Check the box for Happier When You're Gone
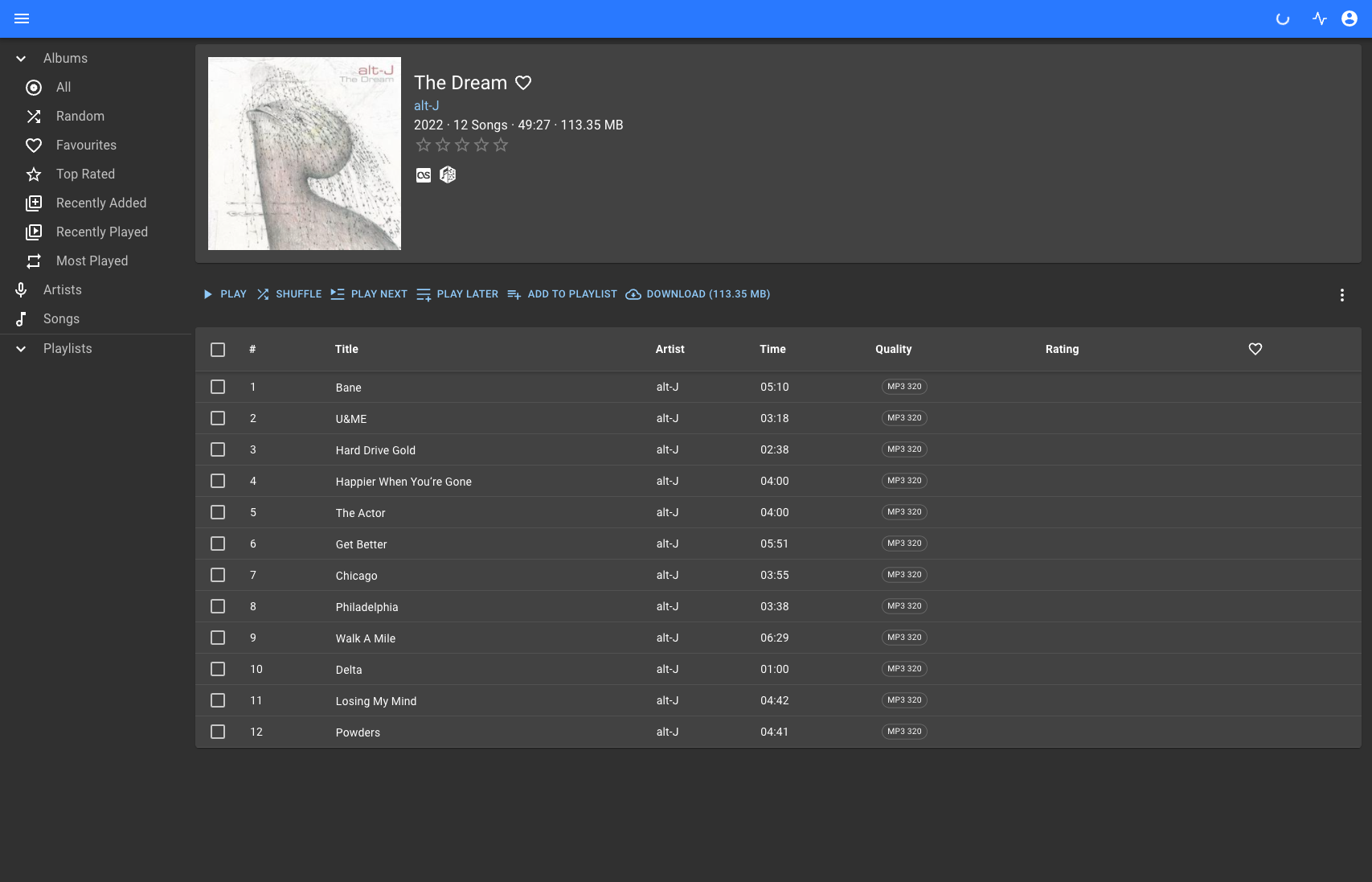The image size is (1372, 882). point(218,481)
